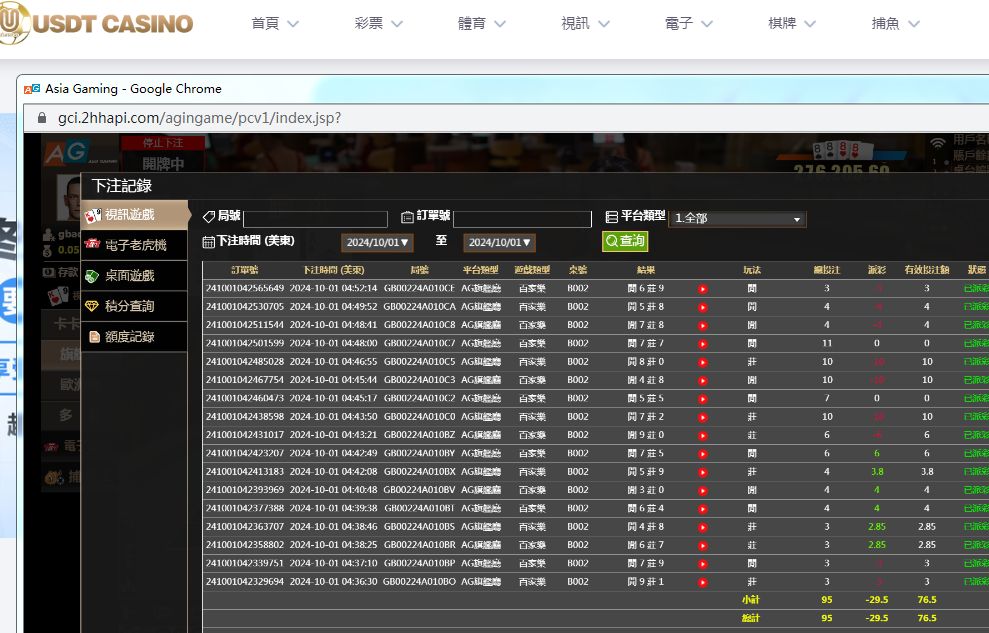The width and height of the screenshot is (989, 633).
Task: Open the 平台類型 dropdown showing 1.全部
Action: (x=737, y=219)
